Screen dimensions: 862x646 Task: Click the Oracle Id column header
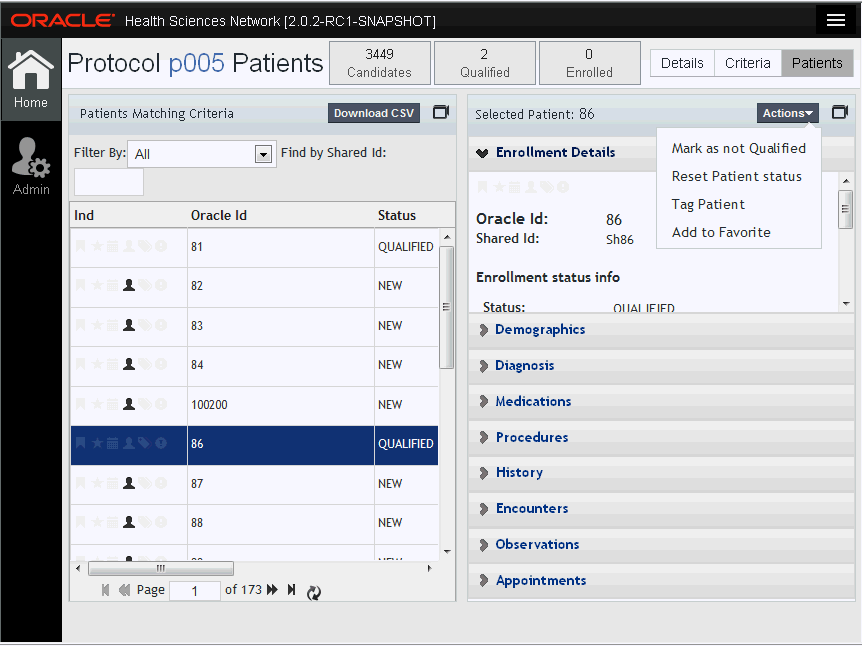219,216
